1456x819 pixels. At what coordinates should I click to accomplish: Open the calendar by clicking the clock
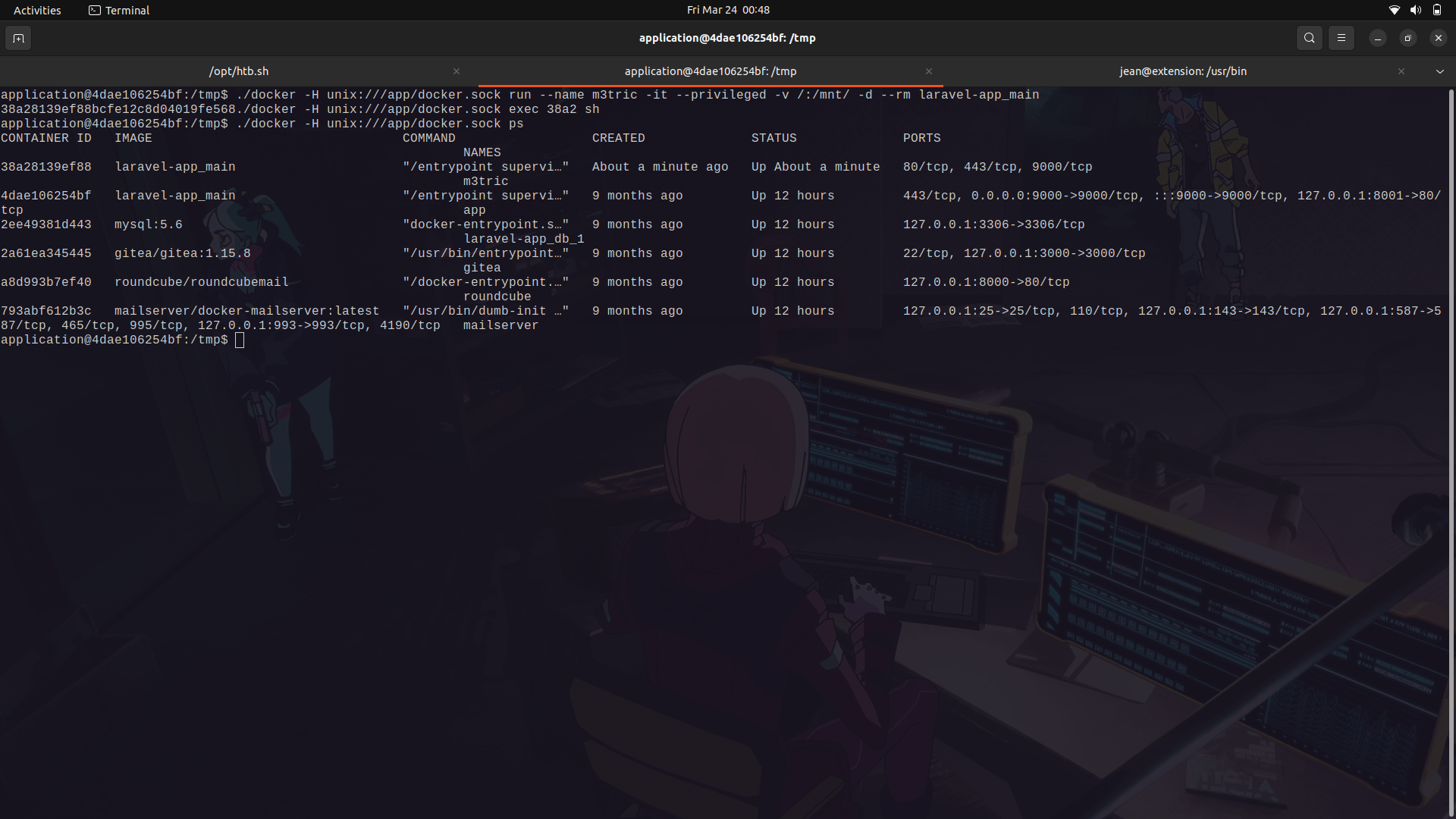tap(728, 10)
